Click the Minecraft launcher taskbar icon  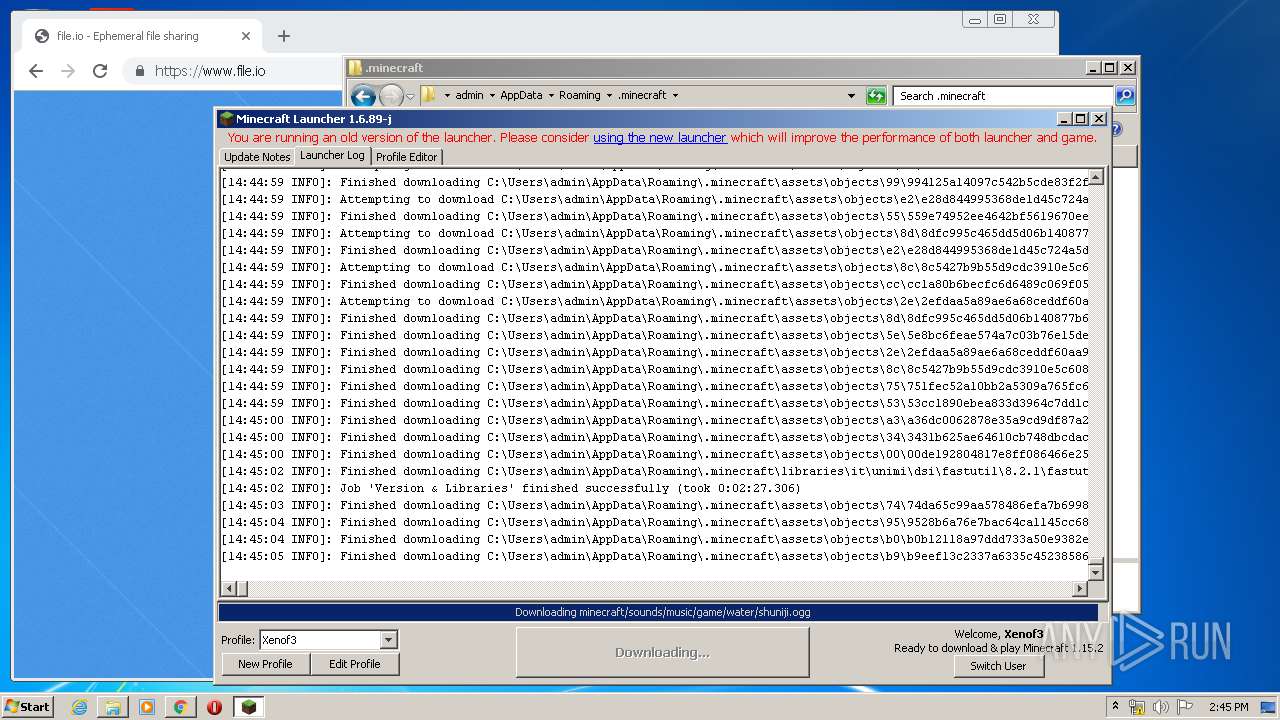pyautogui.click(x=248, y=707)
